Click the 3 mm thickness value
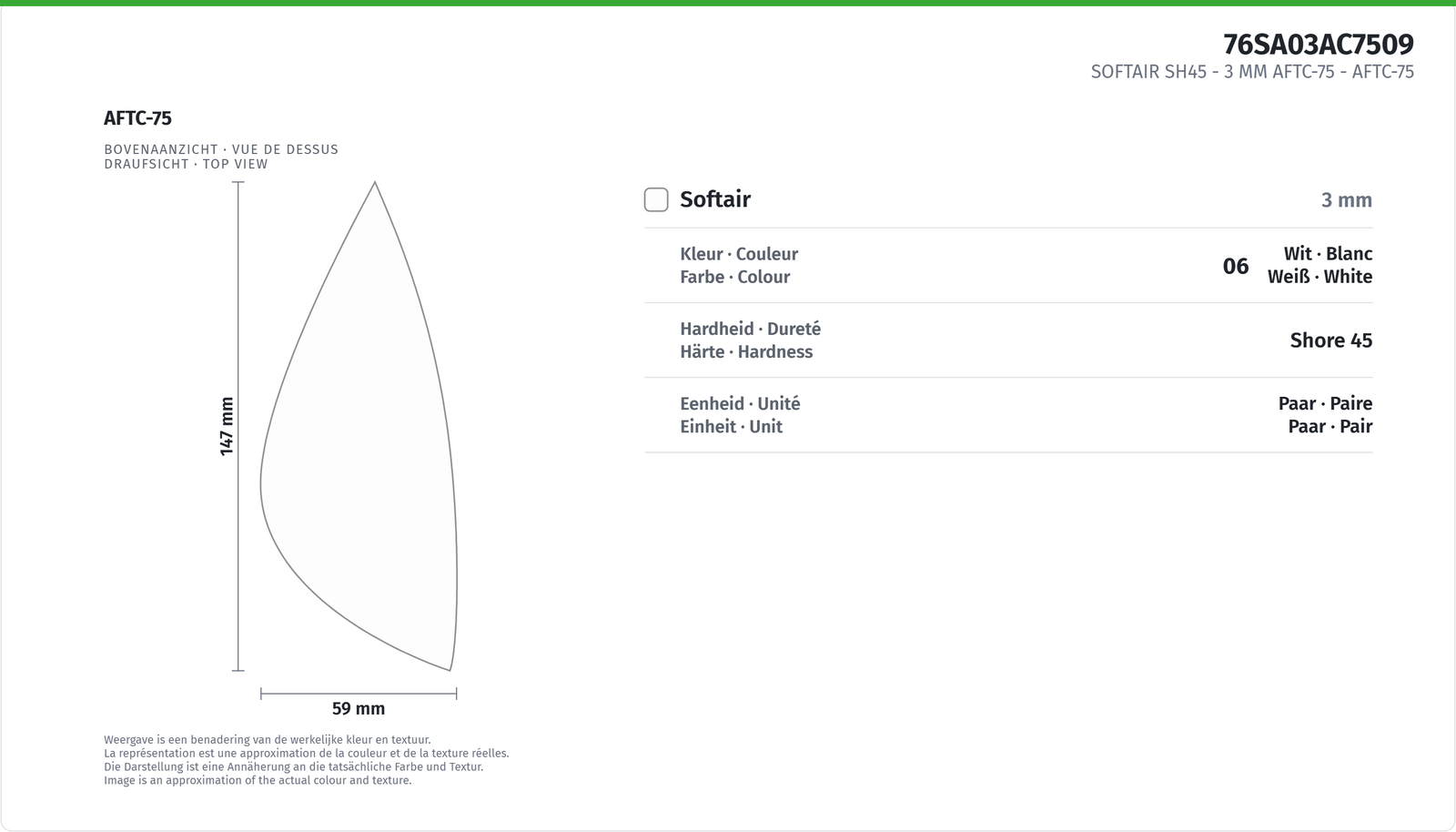Viewport: 1456px width, 832px height. point(1347,200)
